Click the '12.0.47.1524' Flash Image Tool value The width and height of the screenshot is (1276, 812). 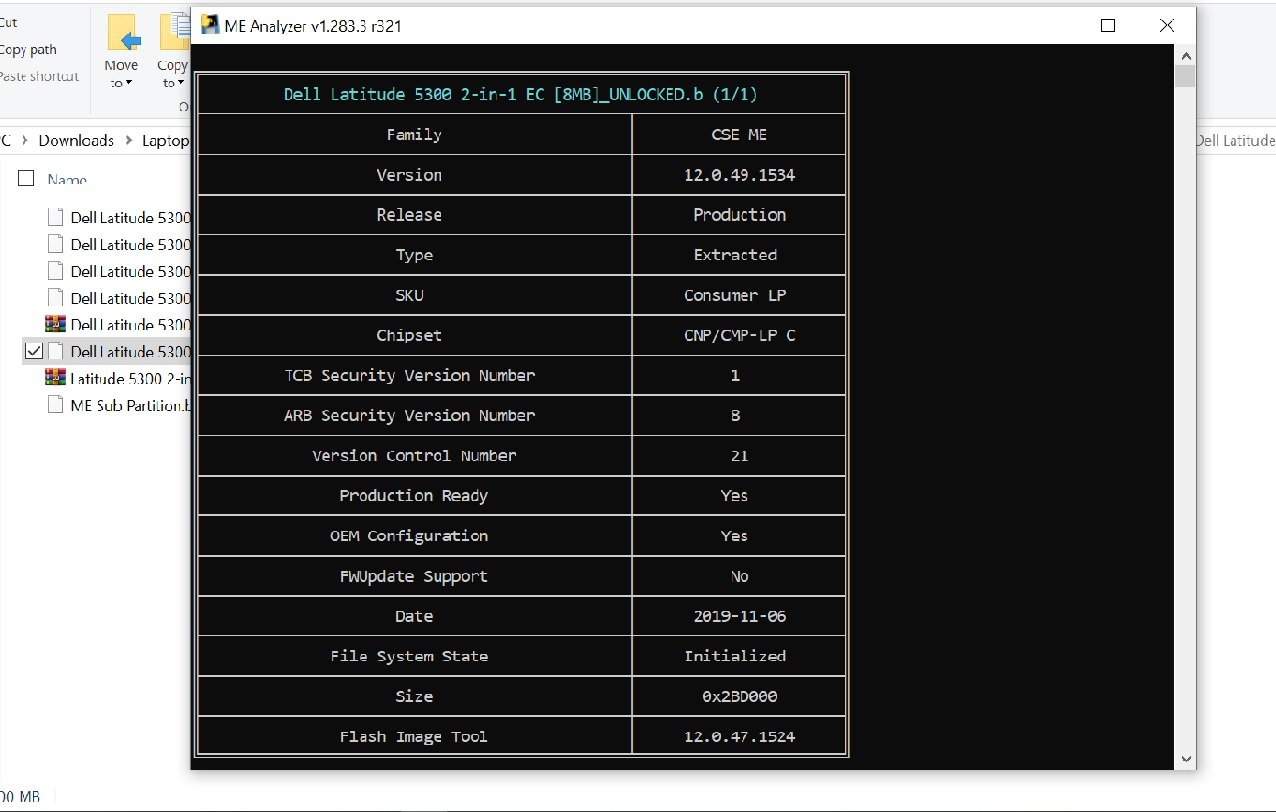(x=739, y=736)
